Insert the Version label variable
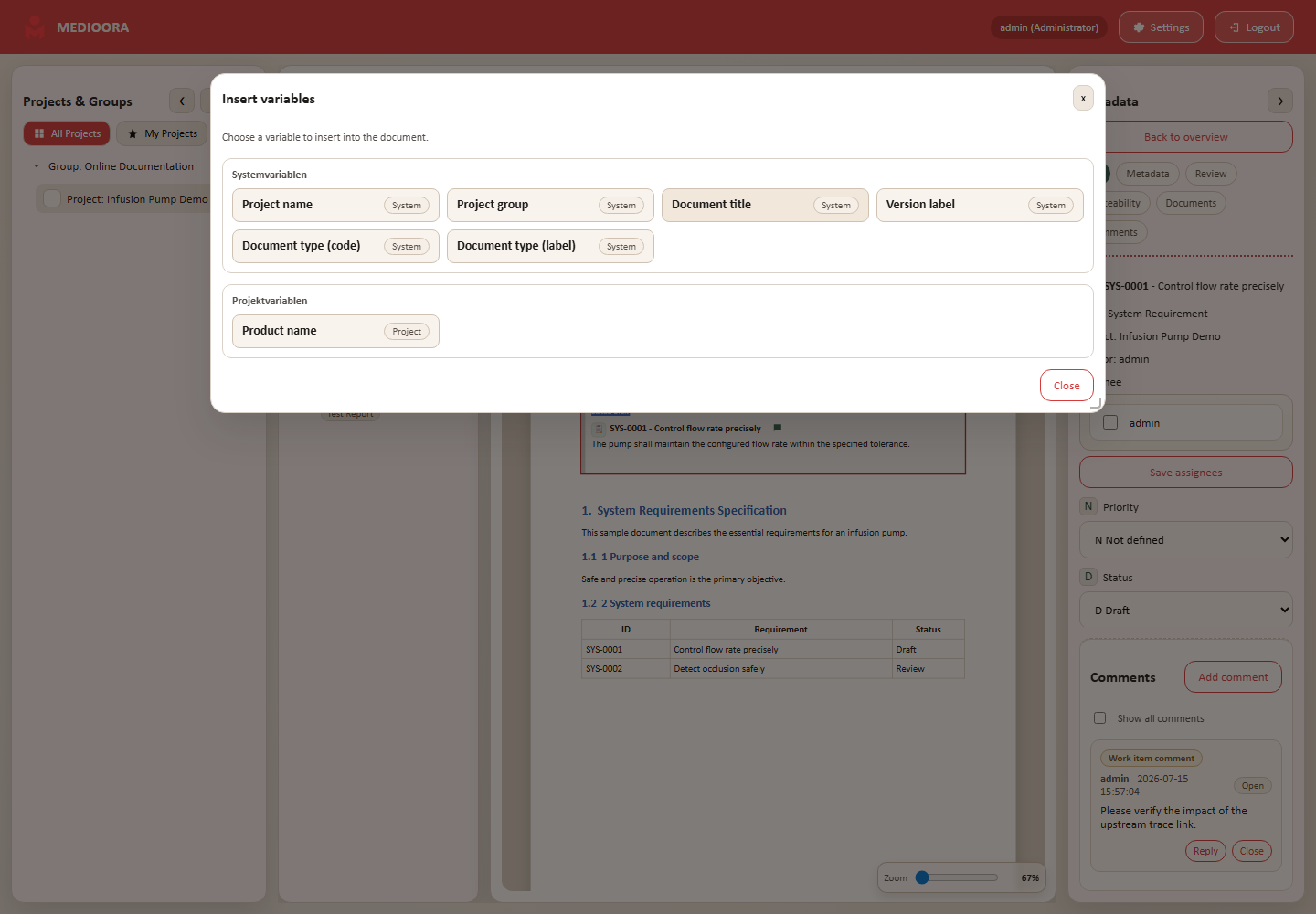1316x914 pixels. coord(980,205)
